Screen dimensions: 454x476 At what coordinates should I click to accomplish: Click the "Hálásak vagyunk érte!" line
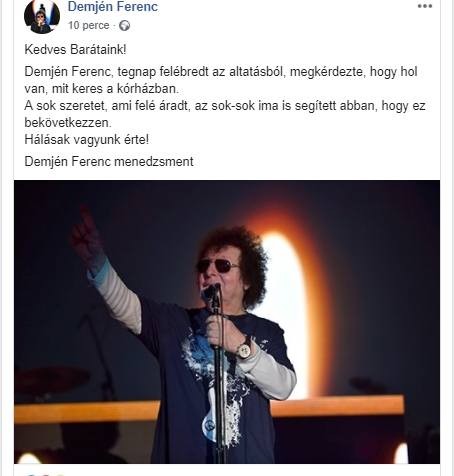coord(87,139)
